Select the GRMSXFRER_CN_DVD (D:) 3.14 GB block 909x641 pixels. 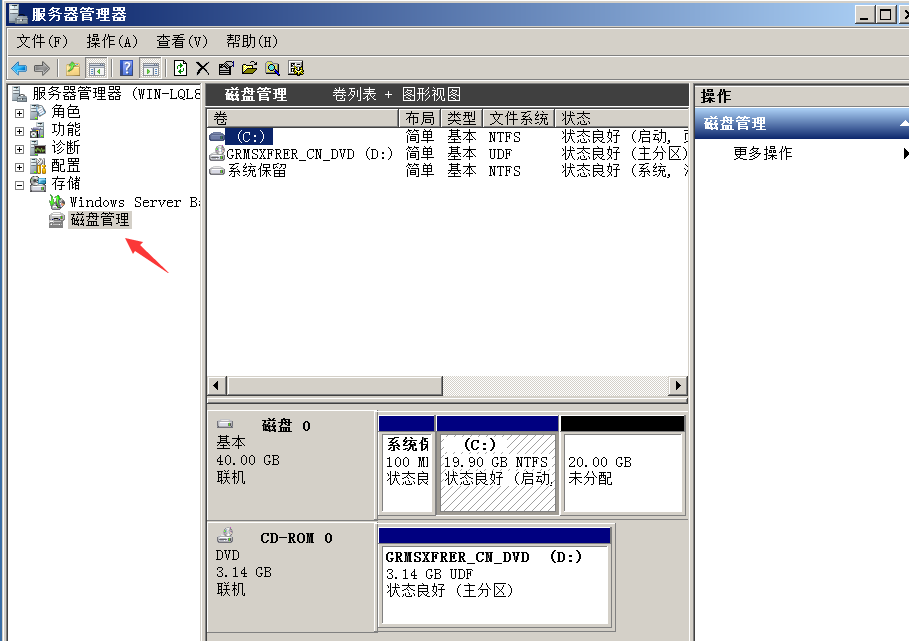click(495, 577)
